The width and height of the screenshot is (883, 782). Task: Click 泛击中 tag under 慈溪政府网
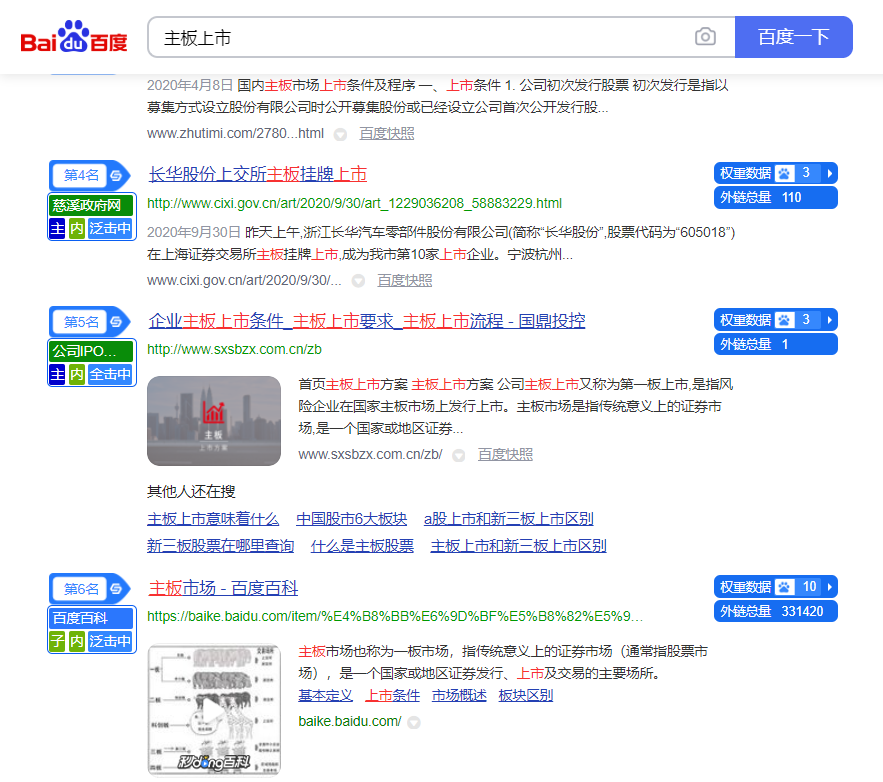click(x=110, y=228)
